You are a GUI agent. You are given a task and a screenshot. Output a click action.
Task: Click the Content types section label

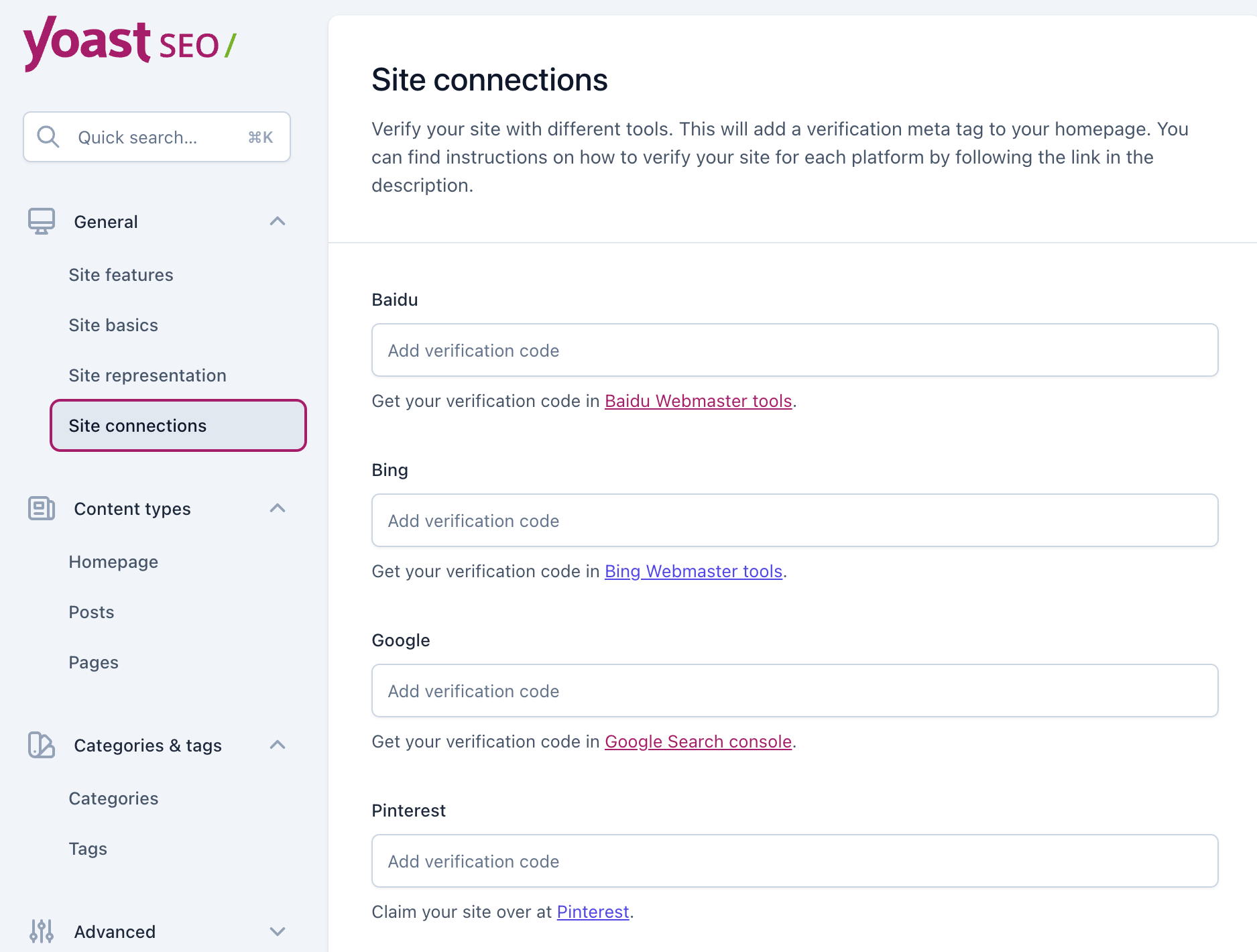coord(132,509)
